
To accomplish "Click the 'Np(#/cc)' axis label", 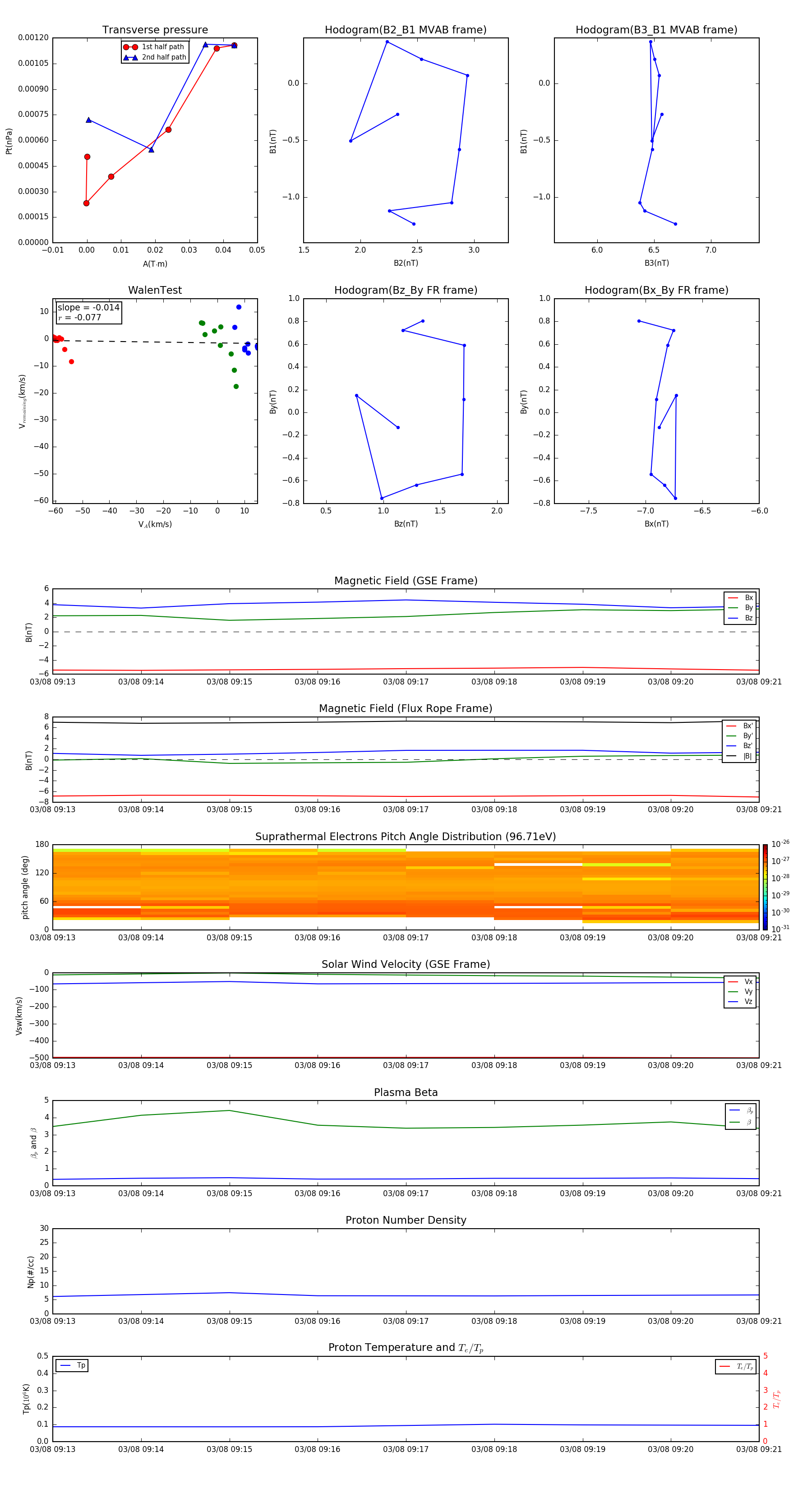I will click(x=31, y=1272).
